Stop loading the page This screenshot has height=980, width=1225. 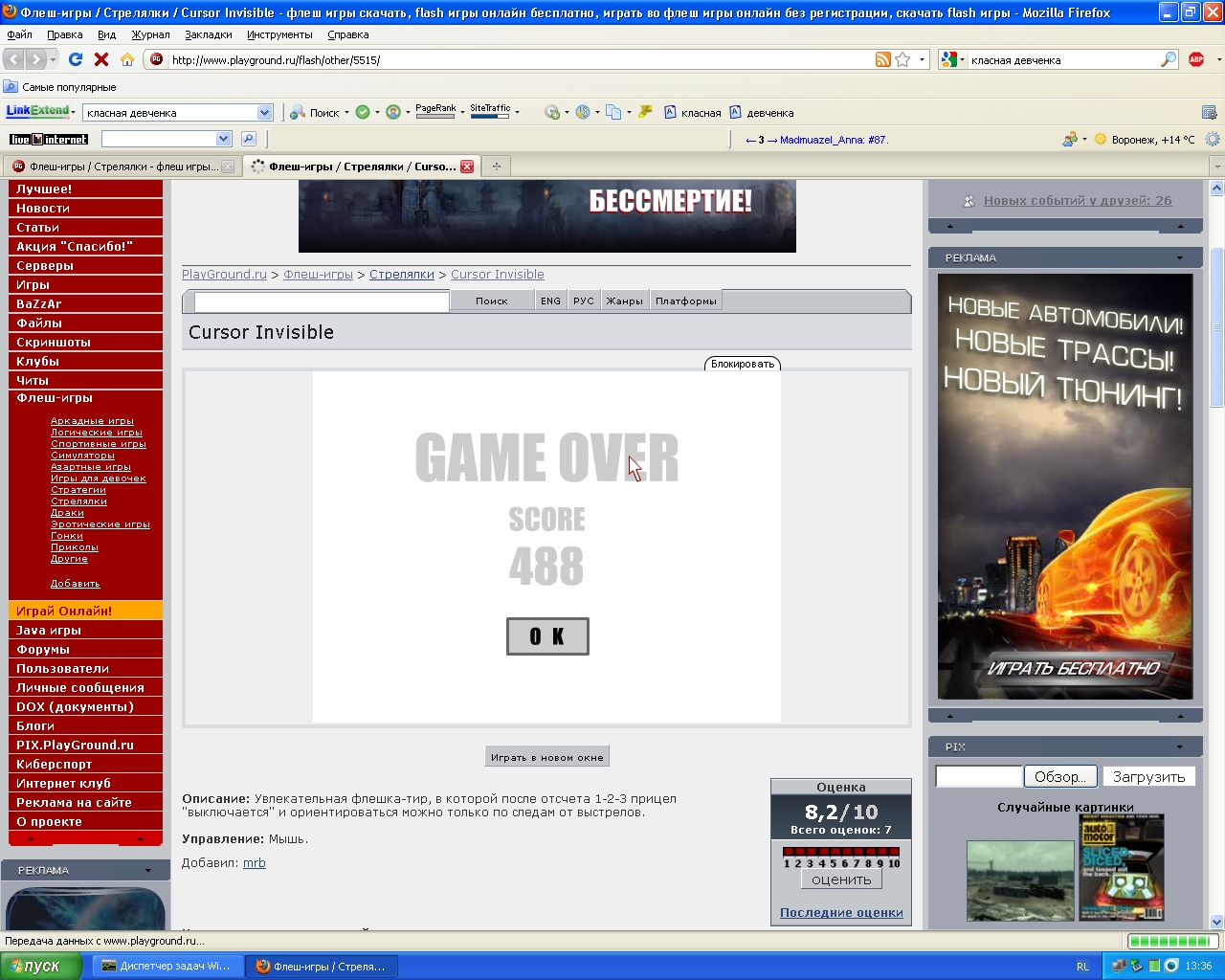(x=101, y=59)
